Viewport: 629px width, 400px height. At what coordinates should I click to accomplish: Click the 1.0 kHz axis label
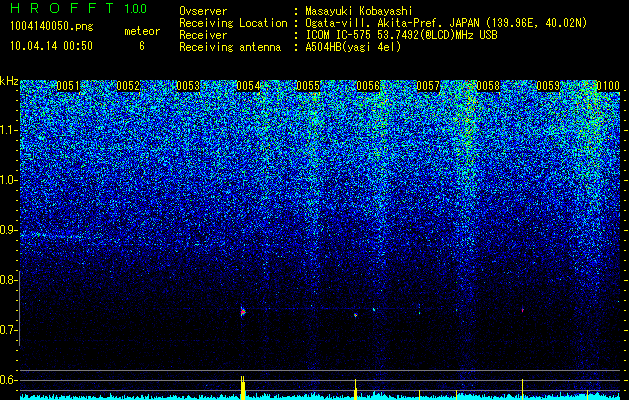pyautogui.click(x=9, y=180)
